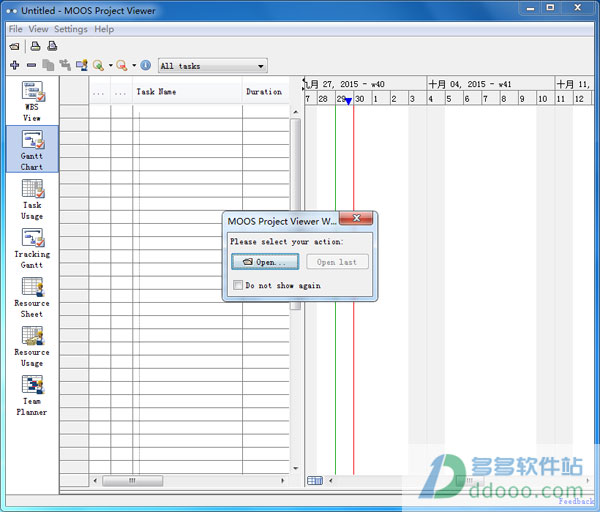Click the table scroll up arrow
Image resolution: width=600 pixels, height=512 pixels.
(x=295, y=112)
